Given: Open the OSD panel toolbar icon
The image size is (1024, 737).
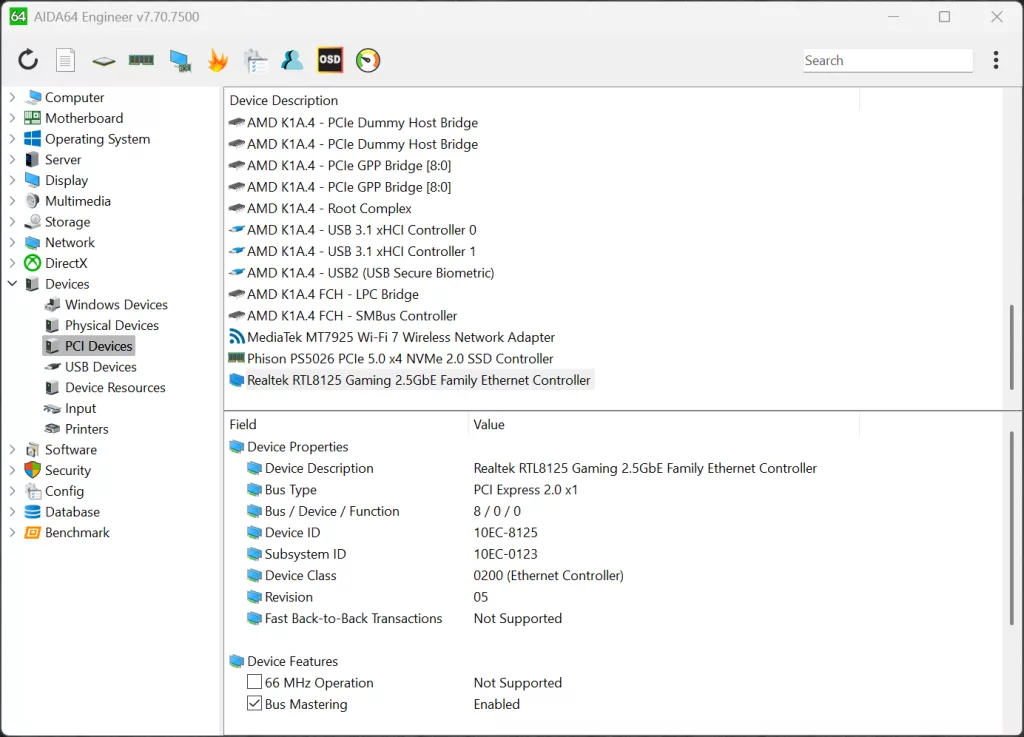Looking at the screenshot, I should click(x=330, y=60).
